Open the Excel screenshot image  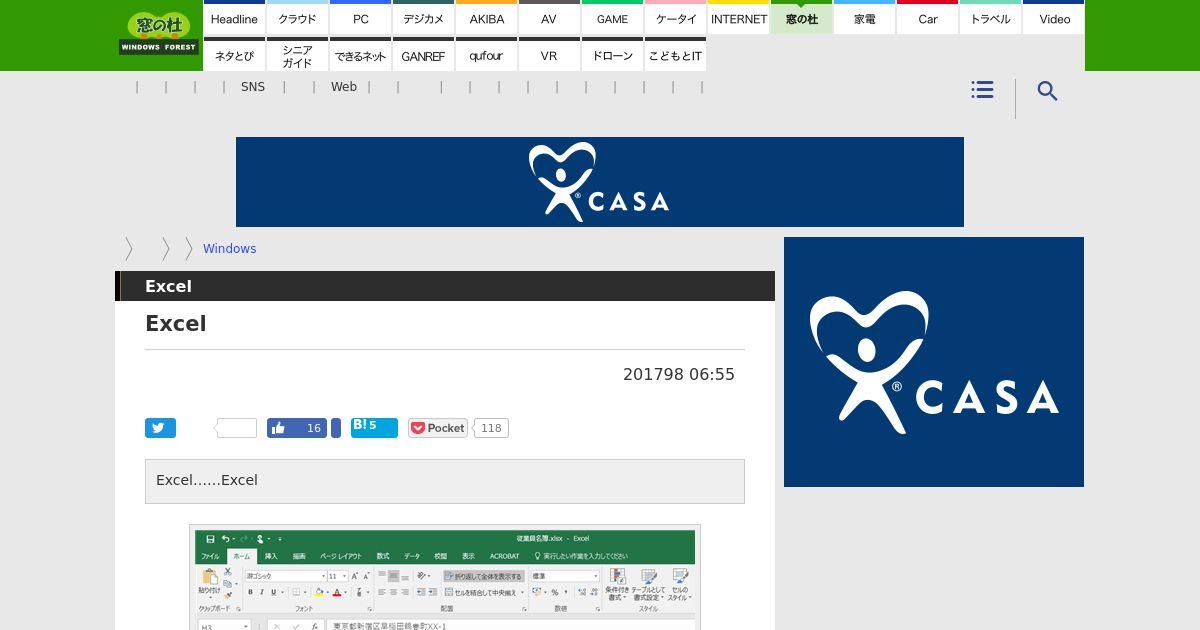pos(445,577)
